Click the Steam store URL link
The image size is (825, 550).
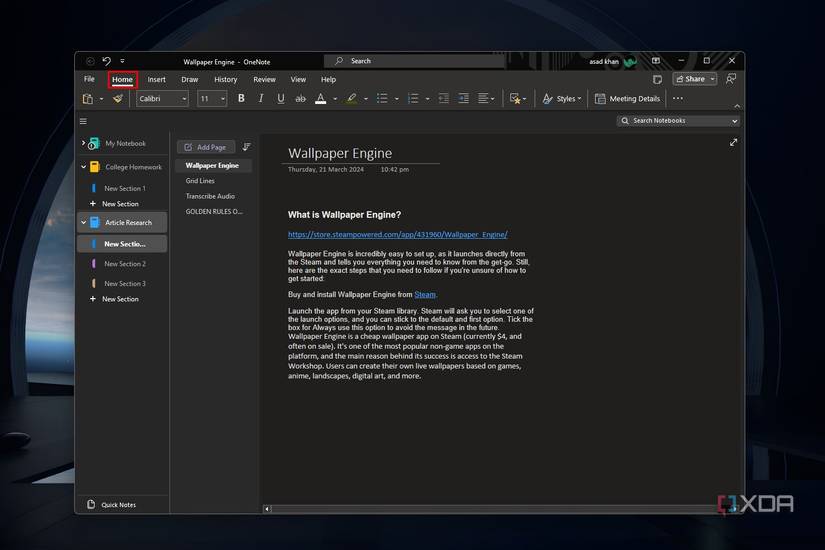click(397, 235)
